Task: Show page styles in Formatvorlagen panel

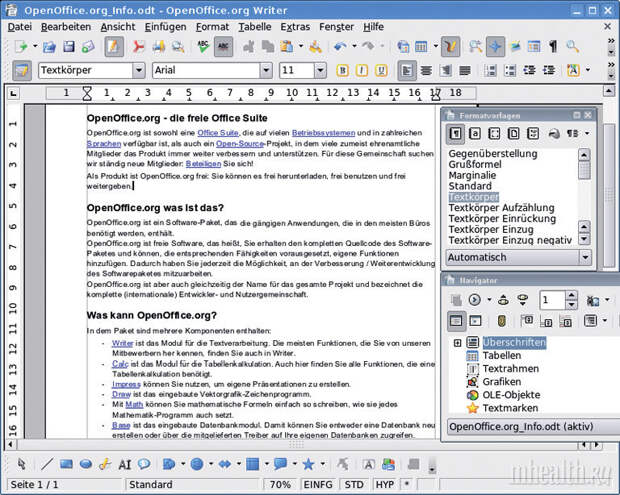Action: 514,134
